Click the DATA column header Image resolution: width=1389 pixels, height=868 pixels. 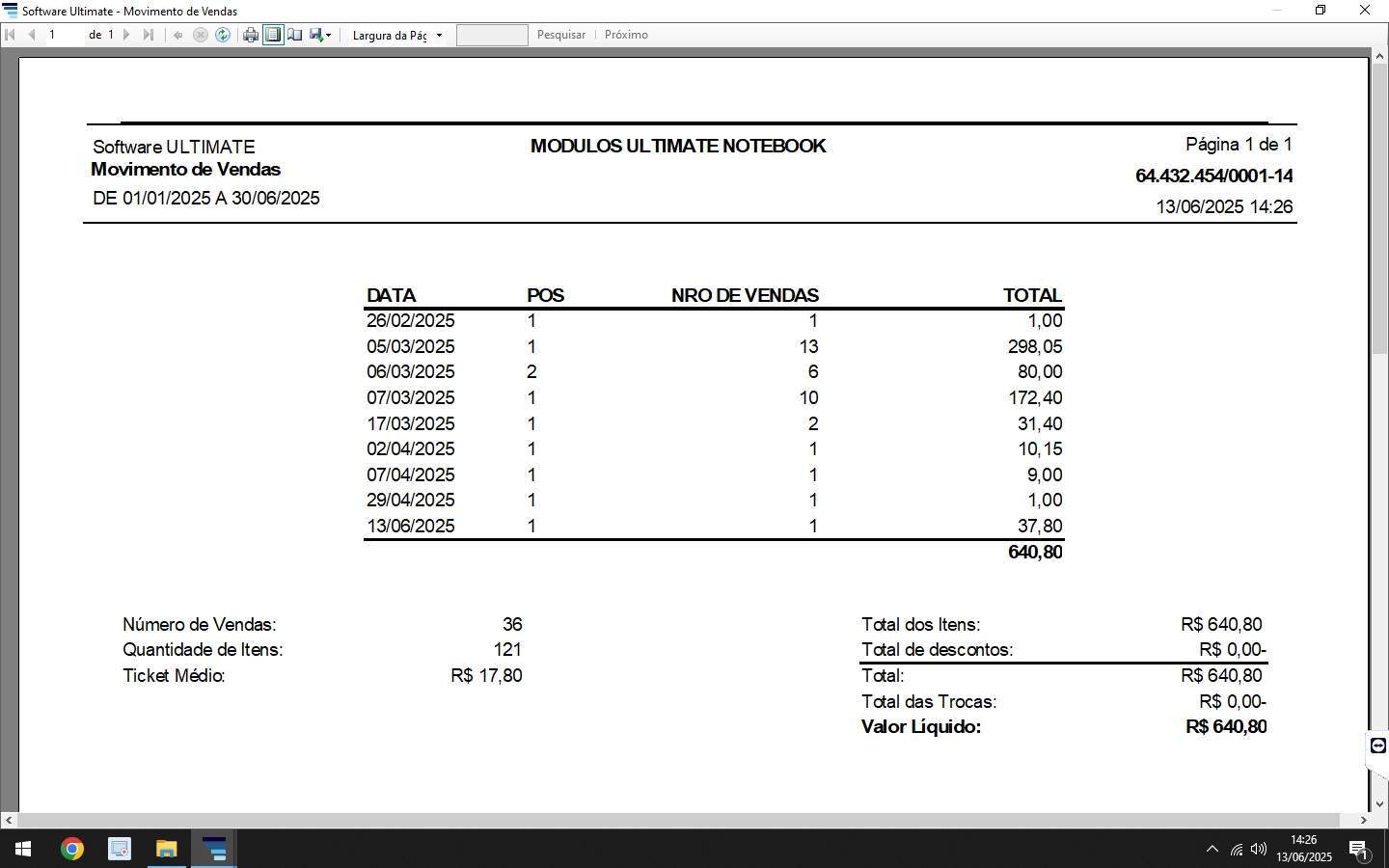click(391, 295)
